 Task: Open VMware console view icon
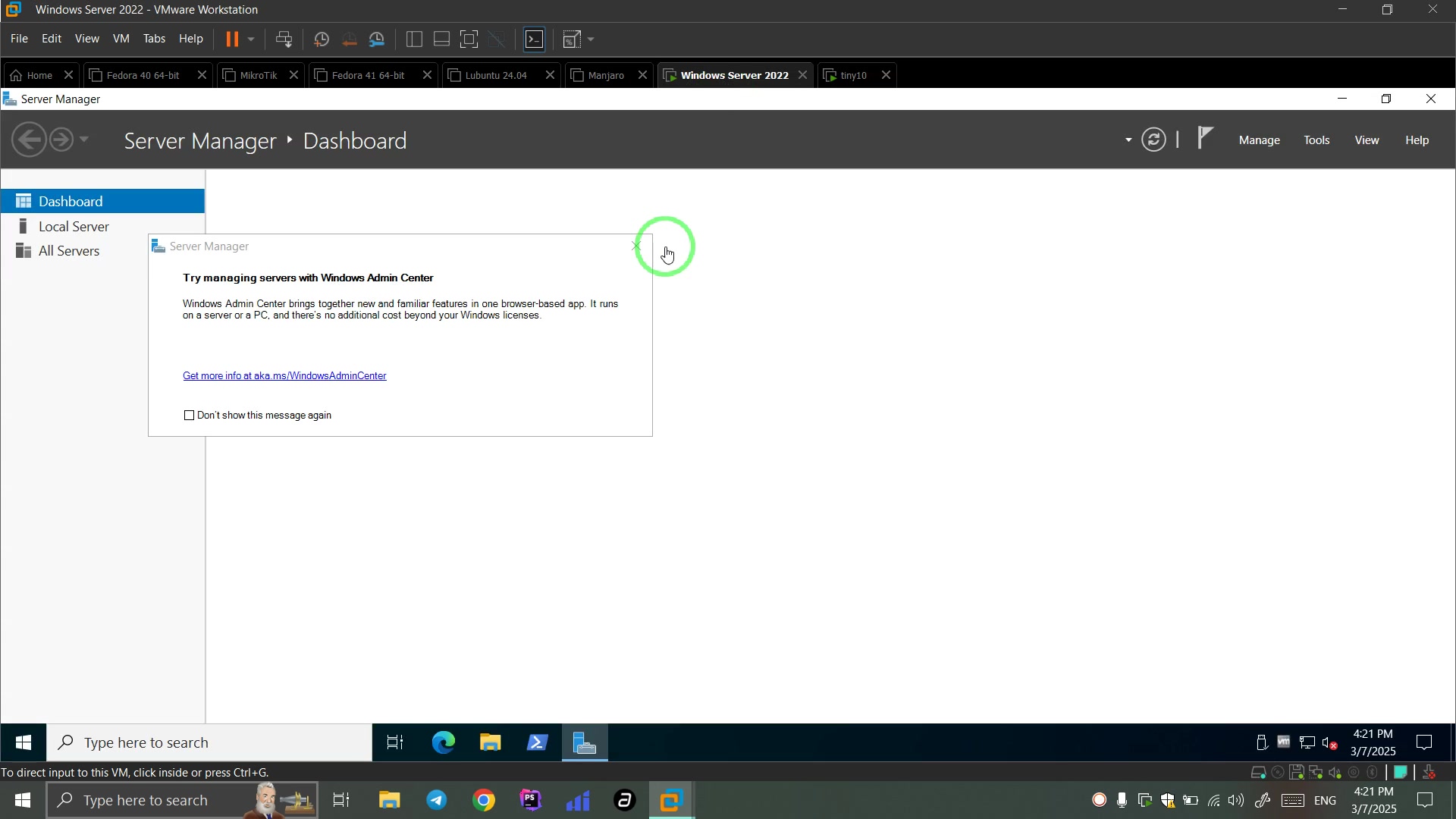(535, 39)
